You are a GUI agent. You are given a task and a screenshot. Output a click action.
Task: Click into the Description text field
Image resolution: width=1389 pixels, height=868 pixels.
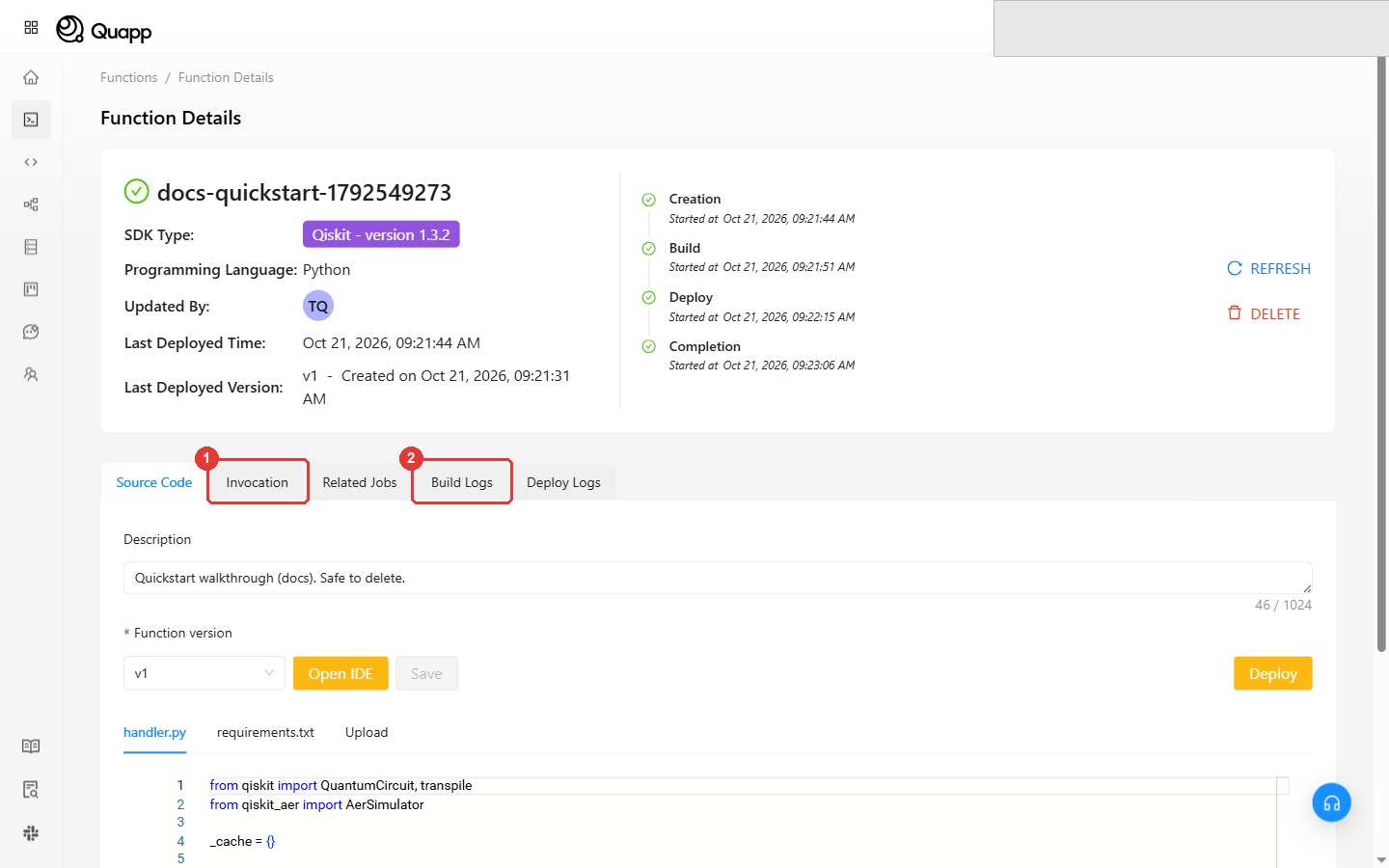coord(718,578)
